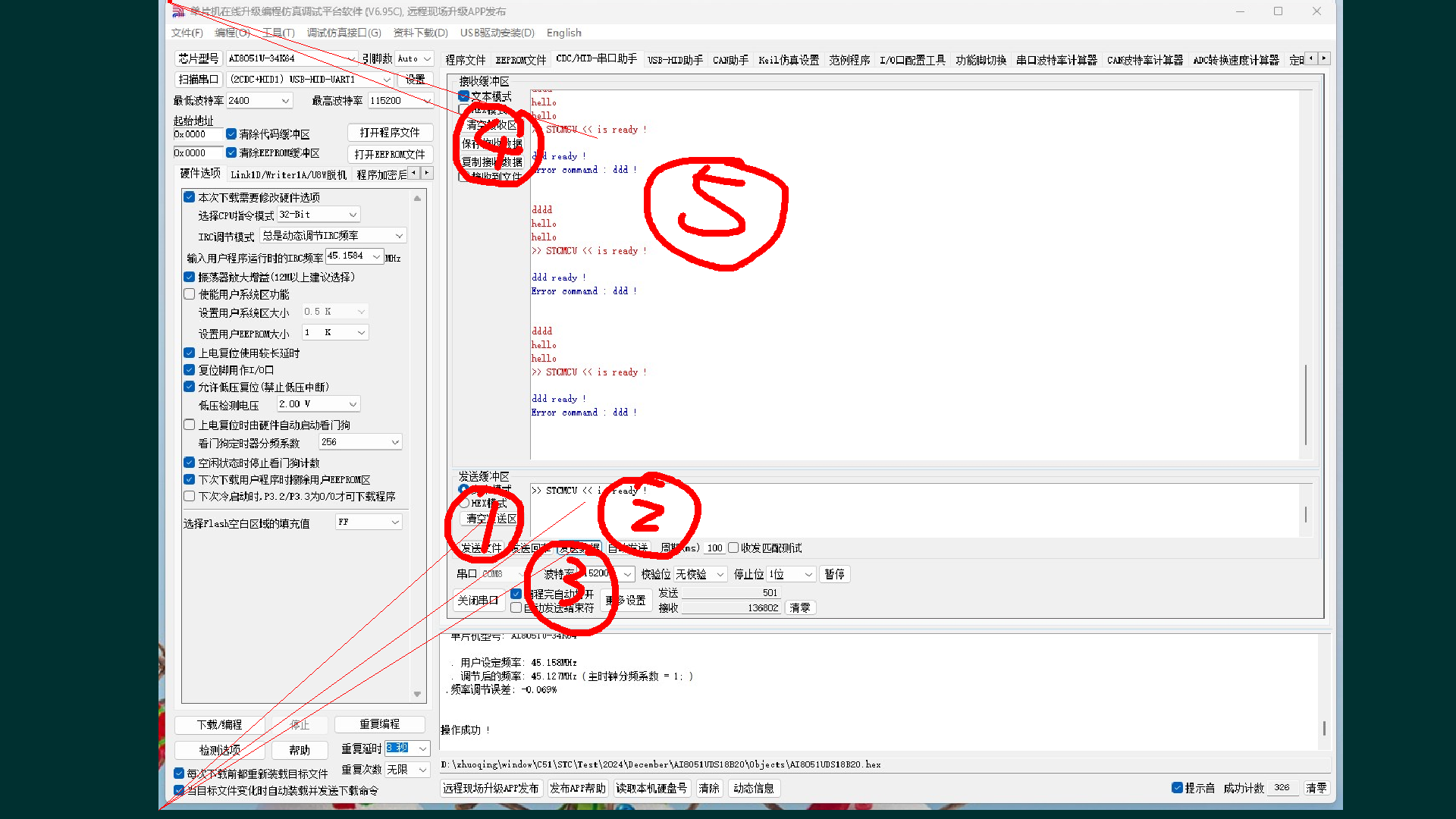Click 清空发送区 to clear send buffer
This screenshot has height=819, width=1456.
click(487, 519)
